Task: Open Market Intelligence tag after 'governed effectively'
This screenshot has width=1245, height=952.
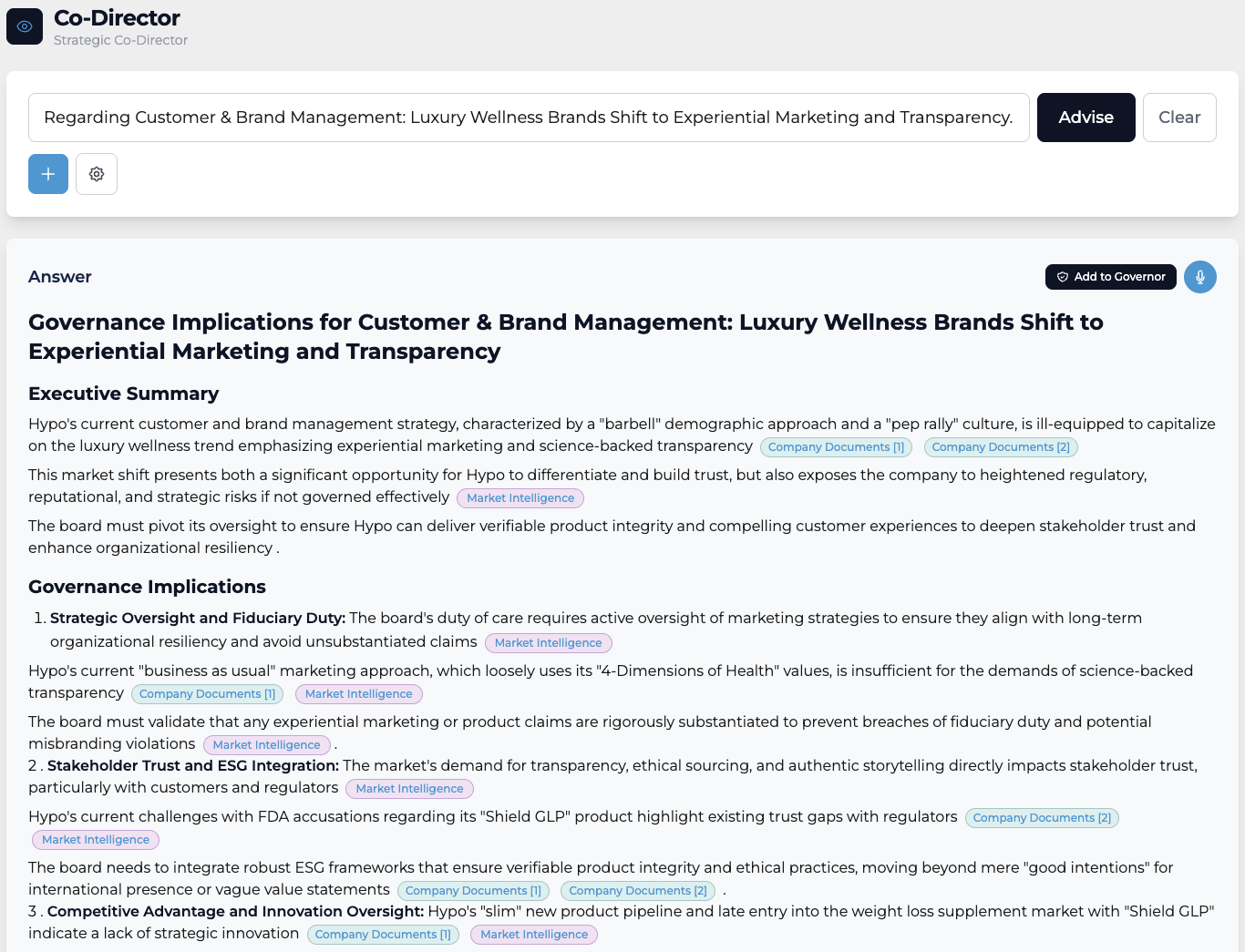Action: pyautogui.click(x=520, y=498)
